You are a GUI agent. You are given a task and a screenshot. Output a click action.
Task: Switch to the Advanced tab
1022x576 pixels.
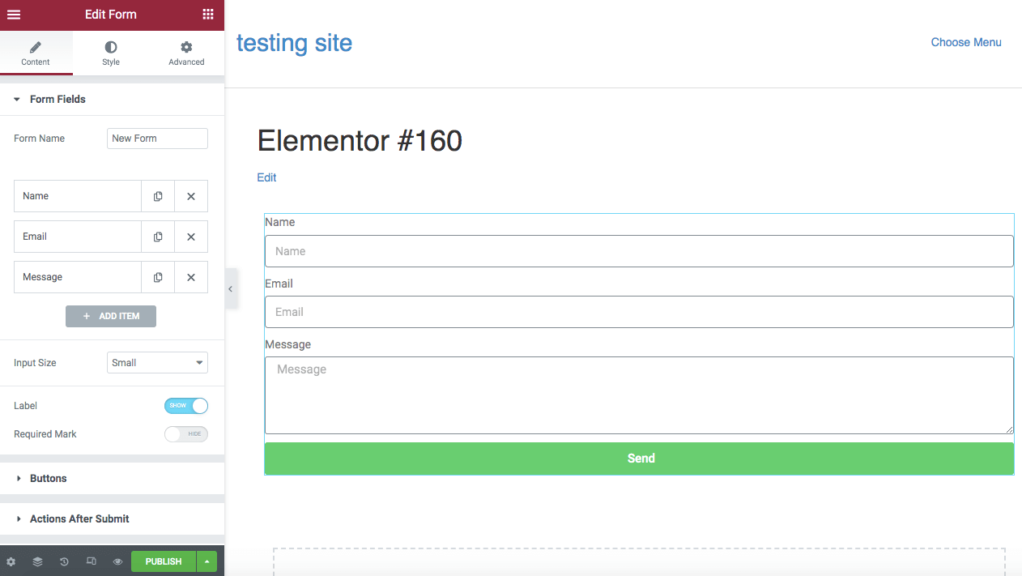186,53
